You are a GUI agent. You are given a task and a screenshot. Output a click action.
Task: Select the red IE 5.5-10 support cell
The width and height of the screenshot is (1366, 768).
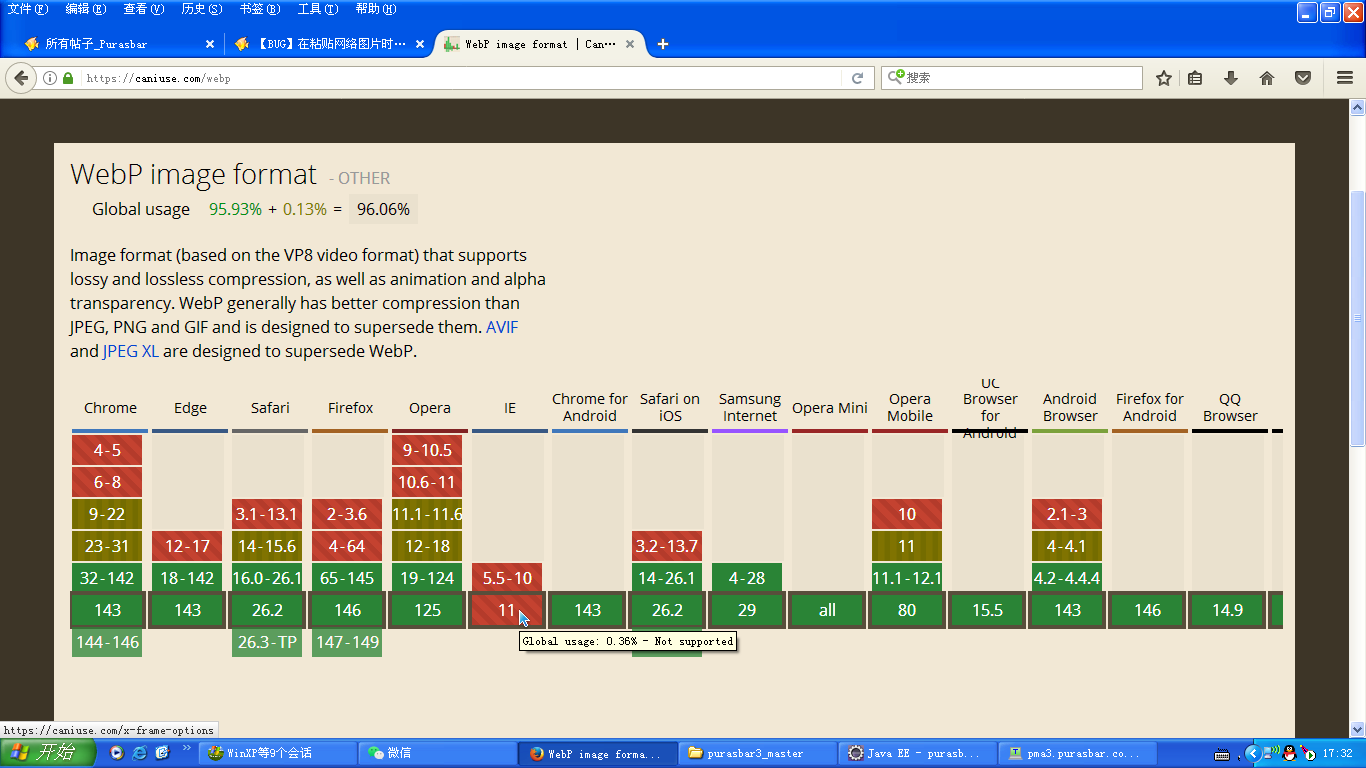tap(507, 578)
